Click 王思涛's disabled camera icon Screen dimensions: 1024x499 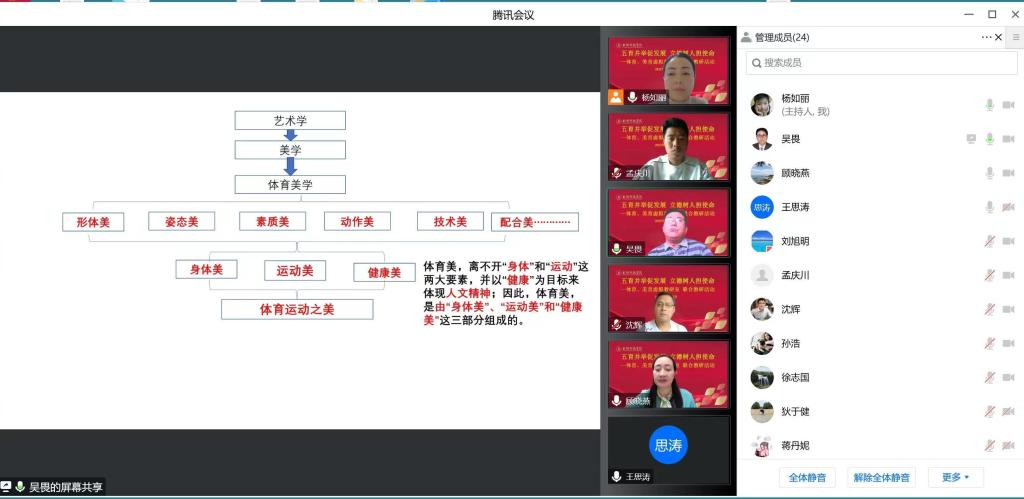[x=1008, y=207]
